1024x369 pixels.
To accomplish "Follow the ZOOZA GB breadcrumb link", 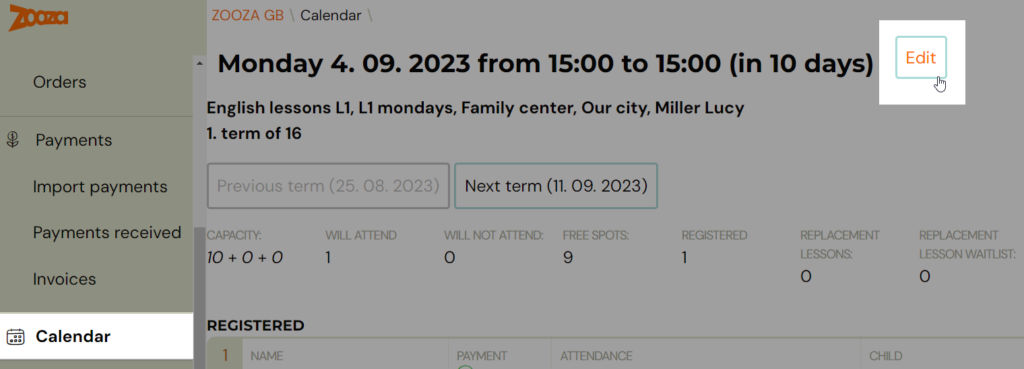I will (x=248, y=16).
